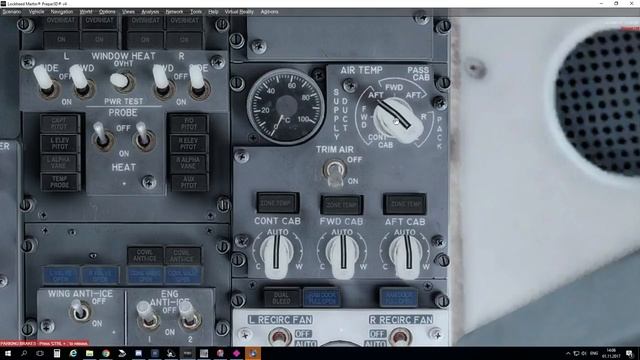640x360 pixels.
Task: Open the Add-ons menu
Action: (x=269, y=12)
